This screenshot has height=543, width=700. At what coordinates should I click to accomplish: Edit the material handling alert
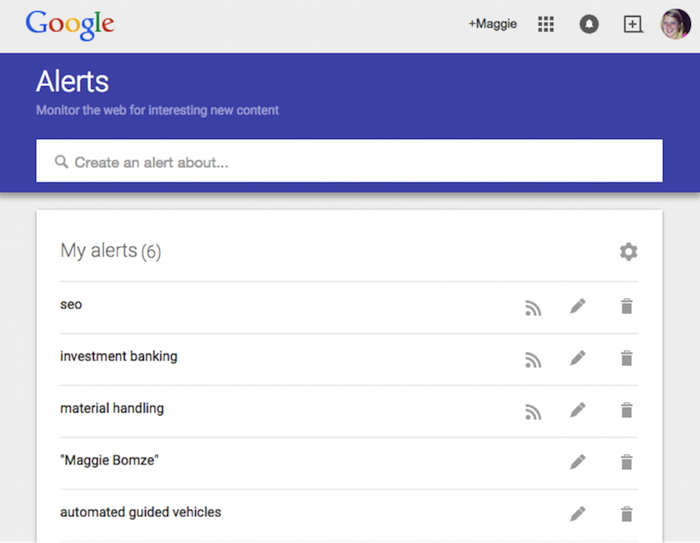point(577,410)
